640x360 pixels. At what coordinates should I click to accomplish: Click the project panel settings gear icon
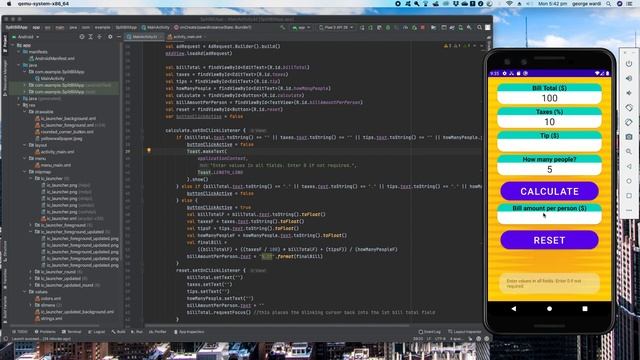tap(110, 37)
